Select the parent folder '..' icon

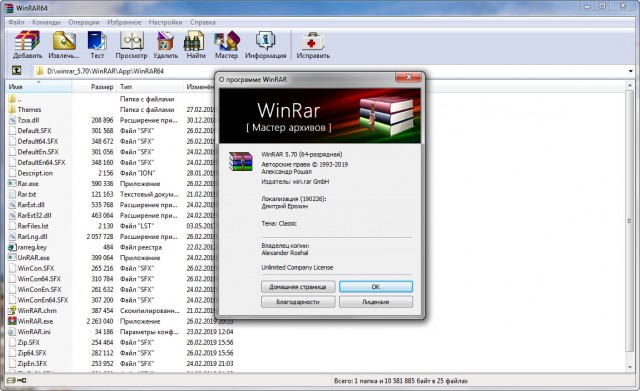click(x=12, y=99)
